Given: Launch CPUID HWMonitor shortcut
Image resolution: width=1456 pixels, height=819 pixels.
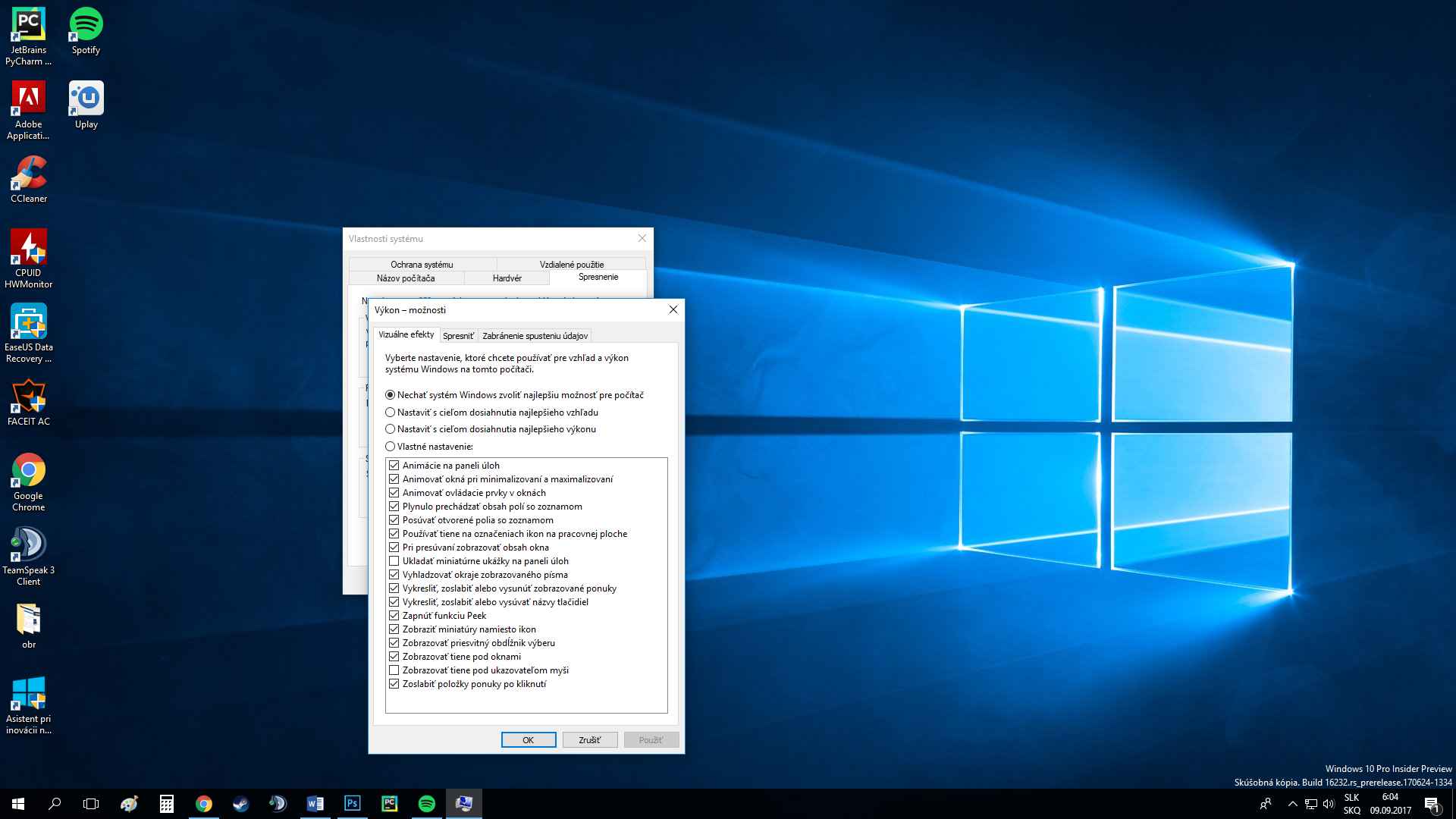Looking at the screenshot, I should [29, 259].
